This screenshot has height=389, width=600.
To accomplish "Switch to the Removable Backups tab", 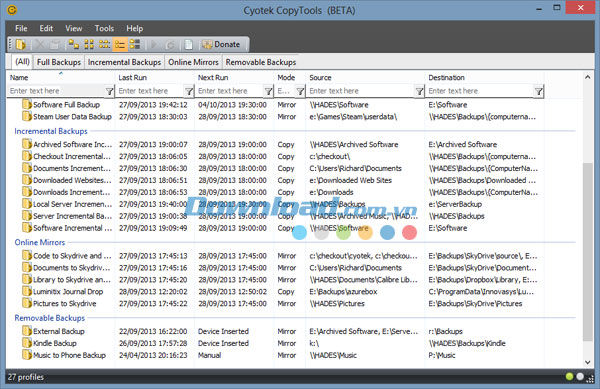I will click(261, 62).
